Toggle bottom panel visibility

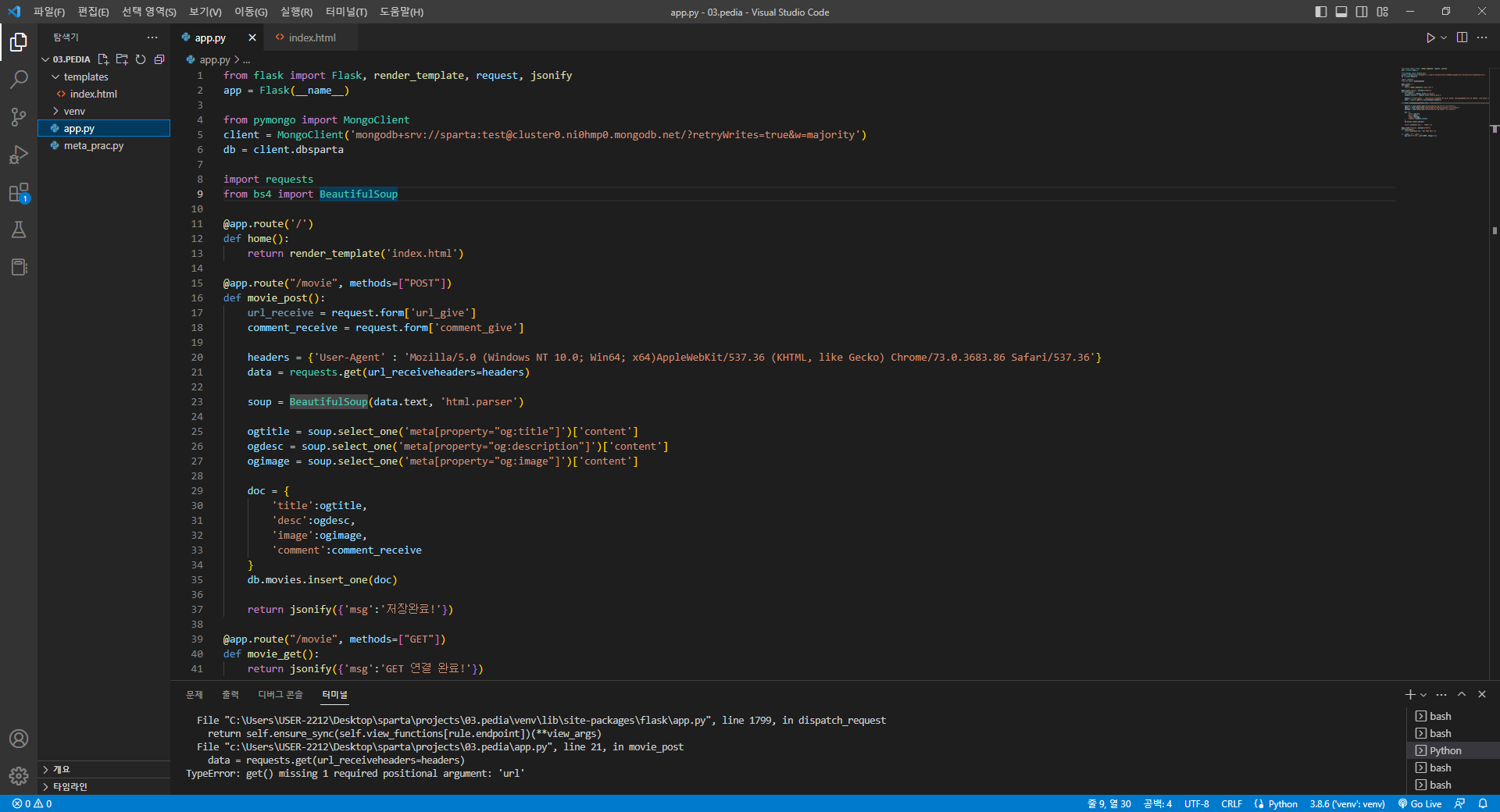coord(1341,12)
